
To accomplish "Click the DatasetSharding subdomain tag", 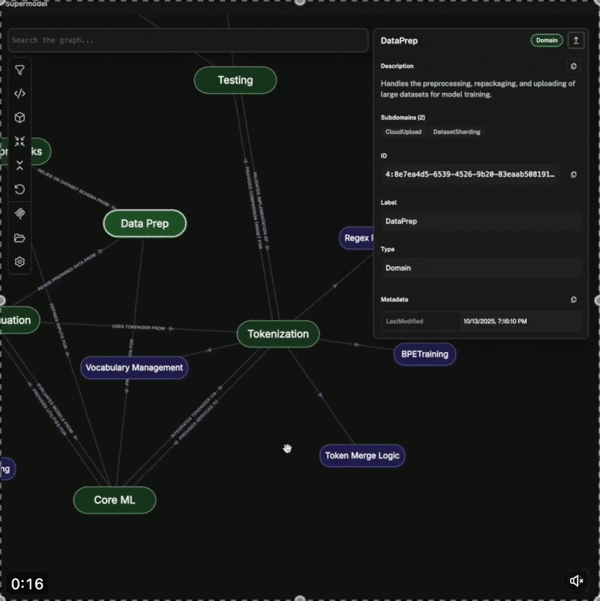I will pyautogui.click(x=456, y=132).
